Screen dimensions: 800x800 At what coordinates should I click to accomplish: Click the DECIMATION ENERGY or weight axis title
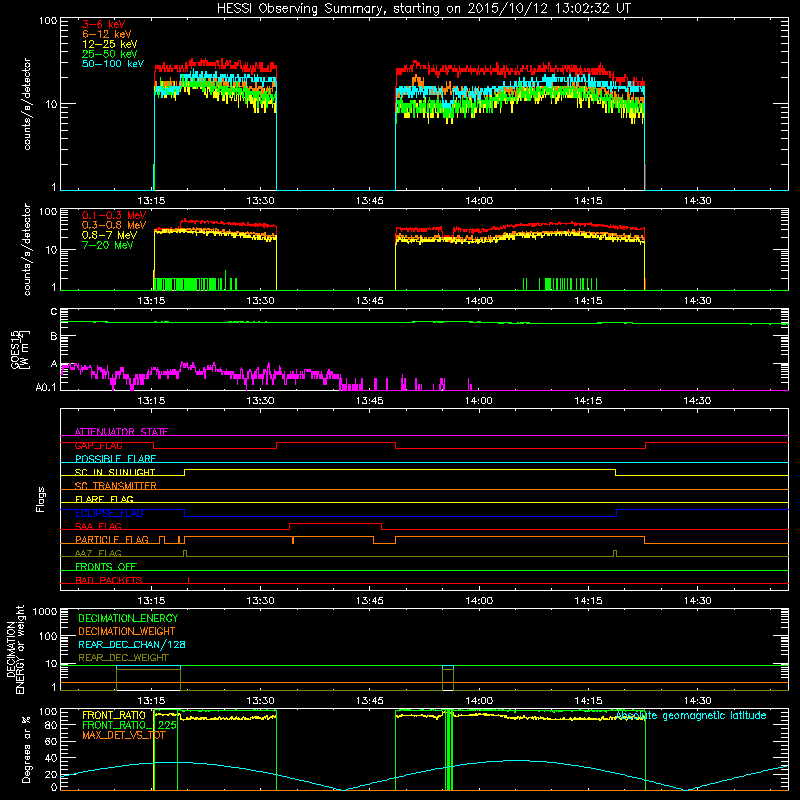click(x=16, y=649)
